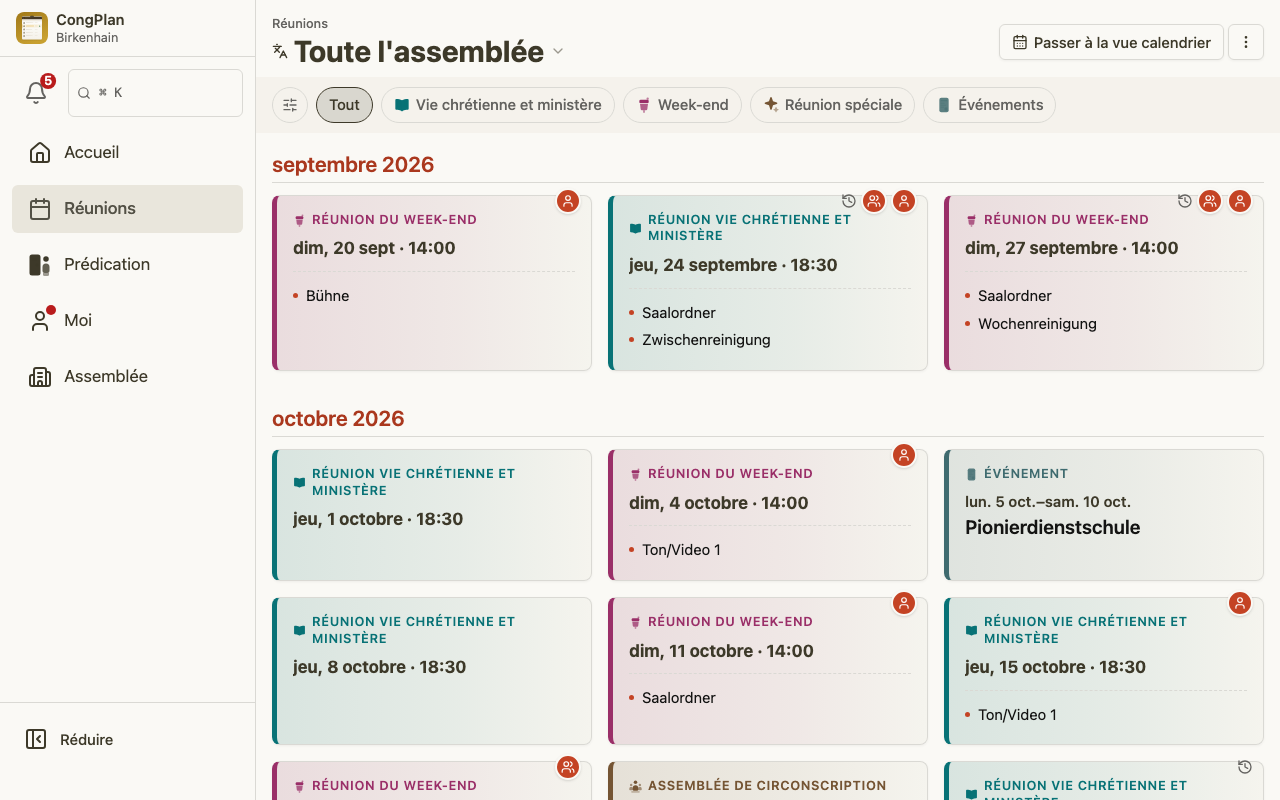Screen dimensions: 1280x800
Task: Click the CongPlan app logo icon
Action: (x=32, y=28)
